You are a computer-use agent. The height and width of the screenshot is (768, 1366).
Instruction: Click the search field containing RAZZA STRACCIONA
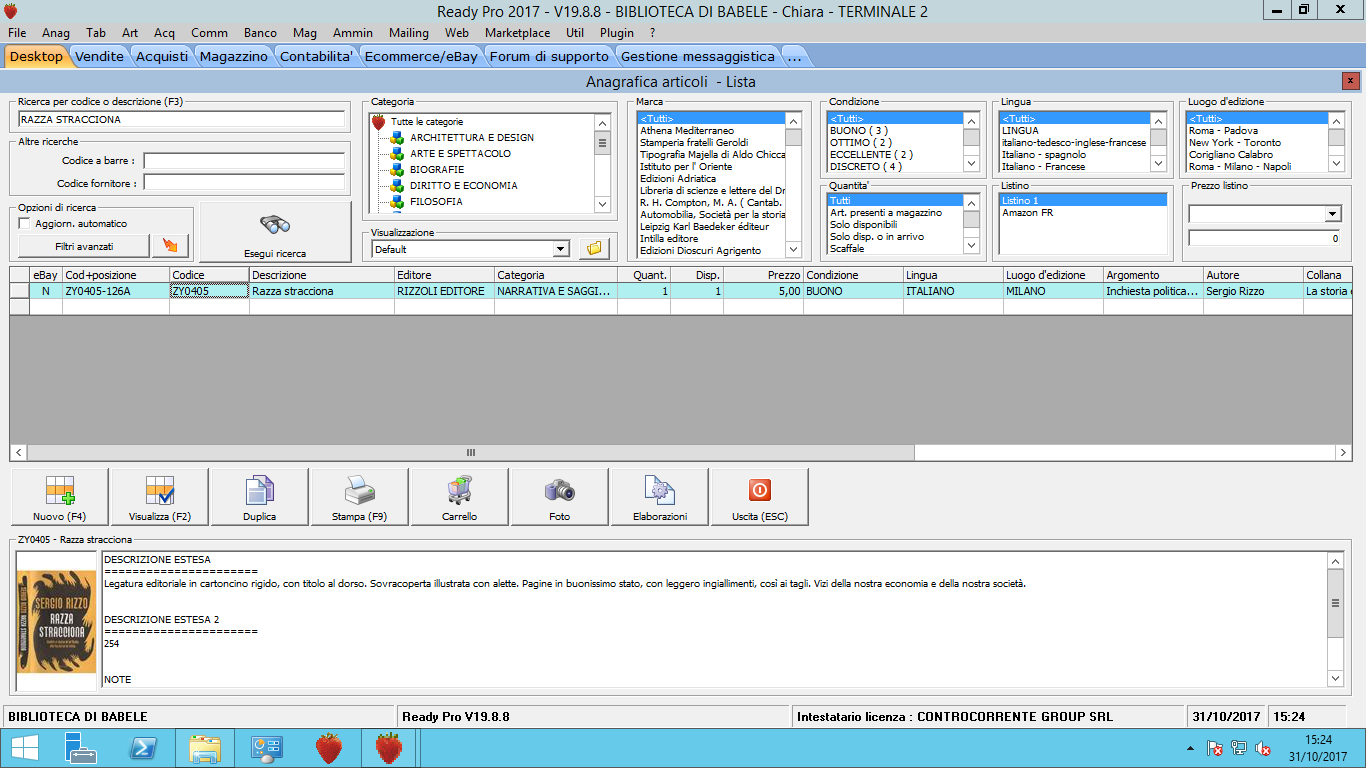[181, 119]
